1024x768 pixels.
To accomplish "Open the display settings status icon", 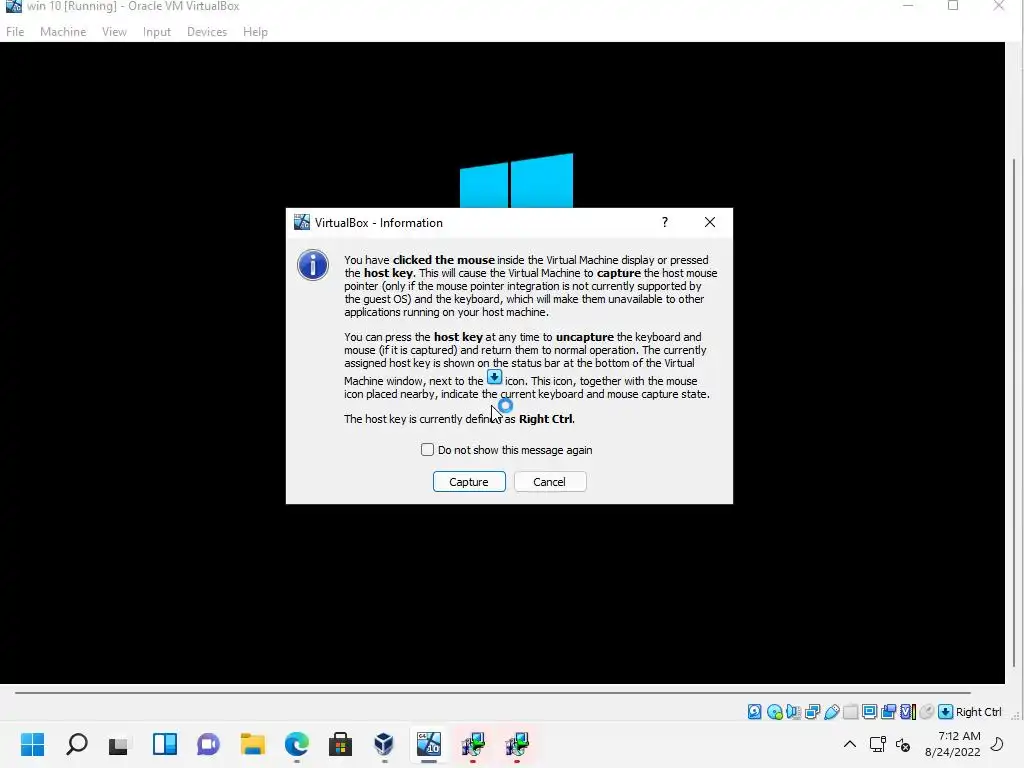I will coord(869,712).
